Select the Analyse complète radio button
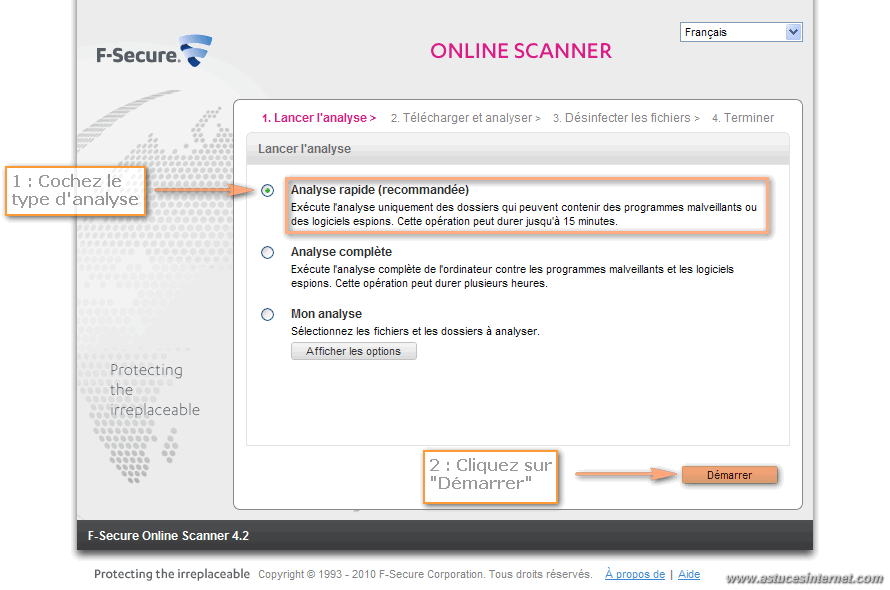 pyautogui.click(x=267, y=252)
